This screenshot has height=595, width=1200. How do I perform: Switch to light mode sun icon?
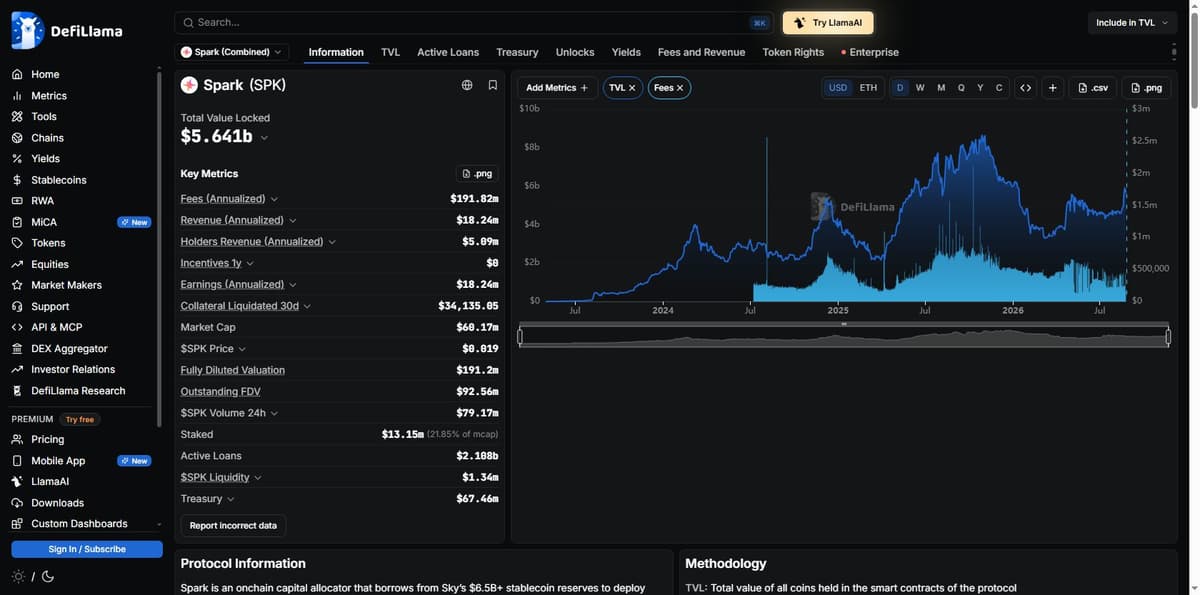pyautogui.click(x=18, y=576)
